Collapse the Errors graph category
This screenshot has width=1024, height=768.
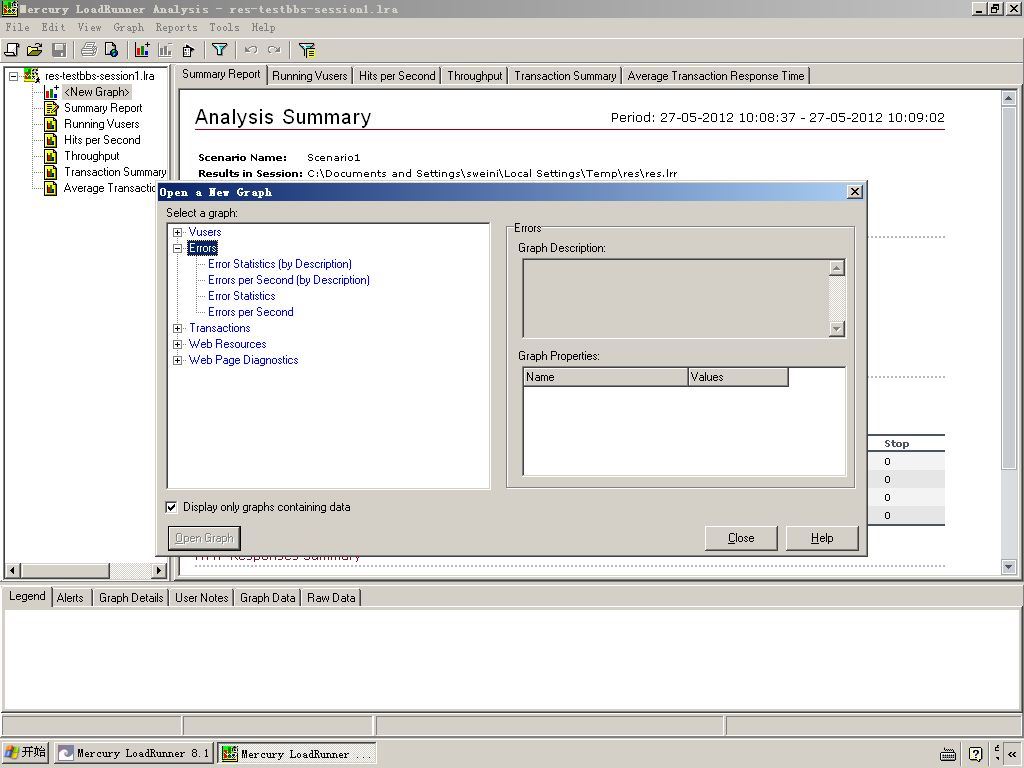coord(178,248)
